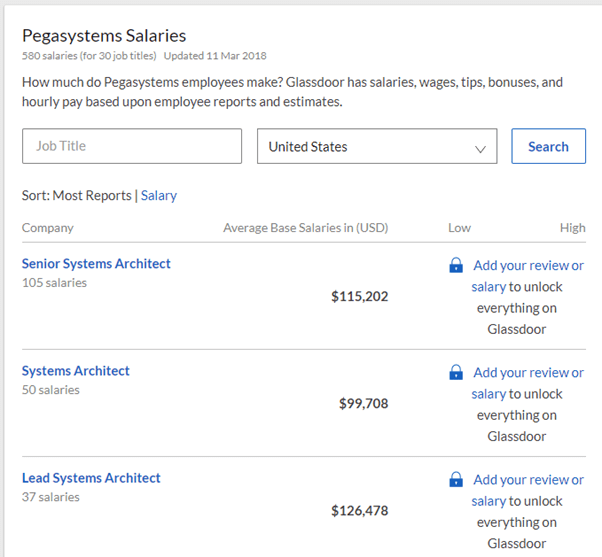Viewport: 602px width, 557px height.
Task: Open the Lead Systems Architect link
Action: pos(91,478)
